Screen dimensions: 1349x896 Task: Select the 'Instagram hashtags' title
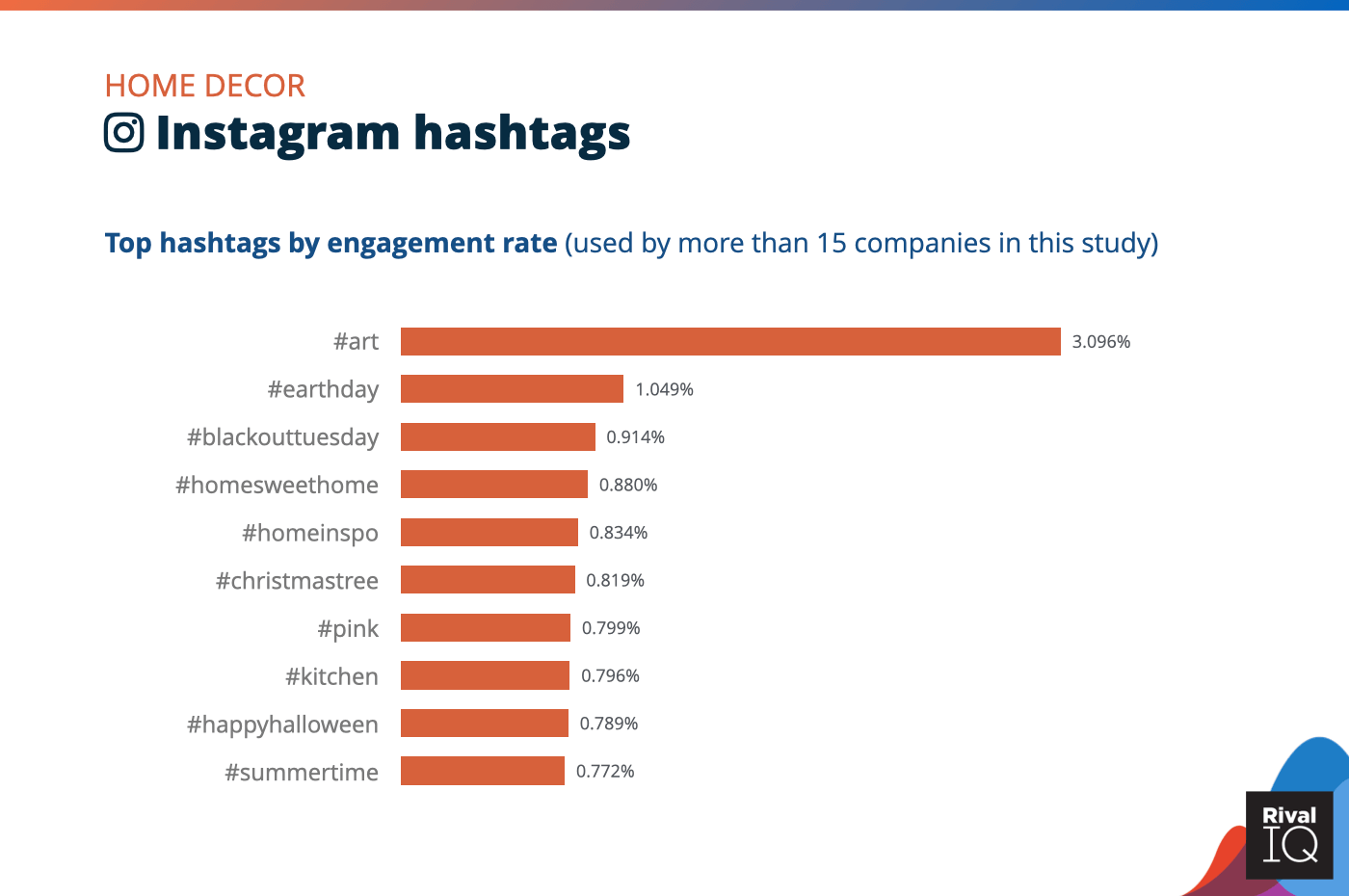392,133
